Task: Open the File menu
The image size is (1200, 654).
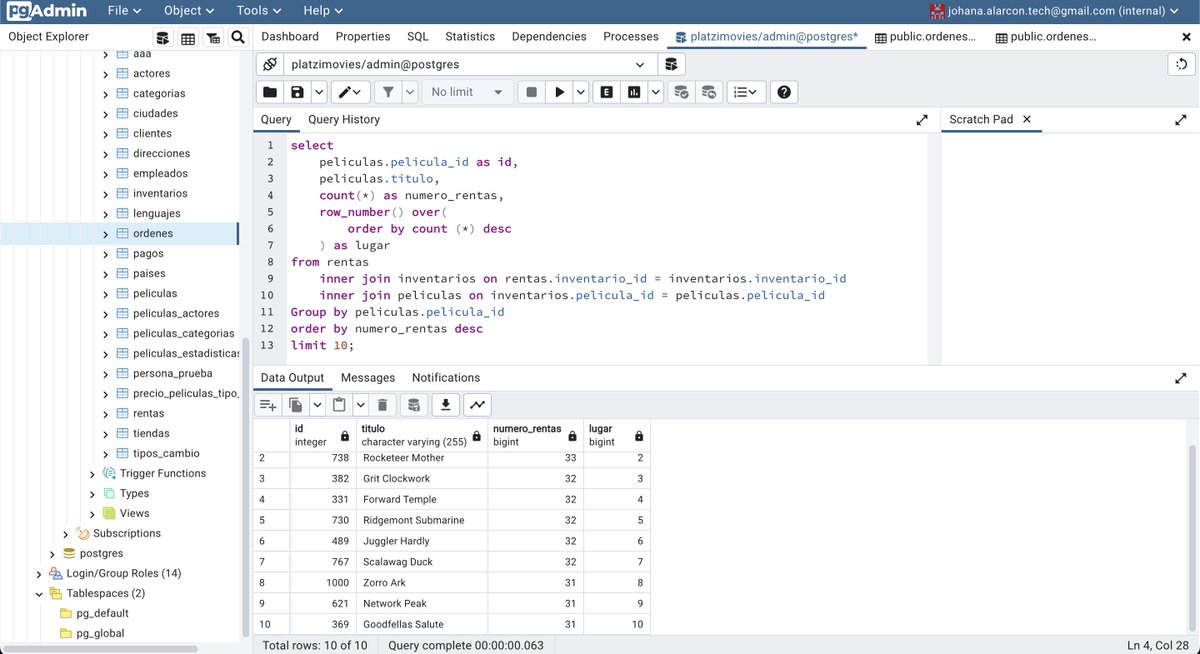Action: coord(125,11)
